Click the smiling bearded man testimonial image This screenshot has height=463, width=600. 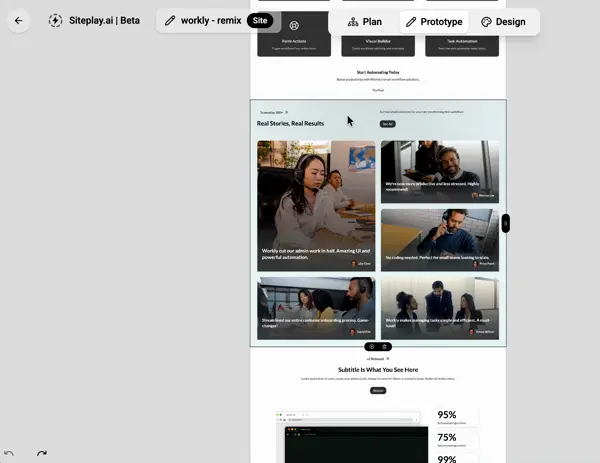click(440, 171)
